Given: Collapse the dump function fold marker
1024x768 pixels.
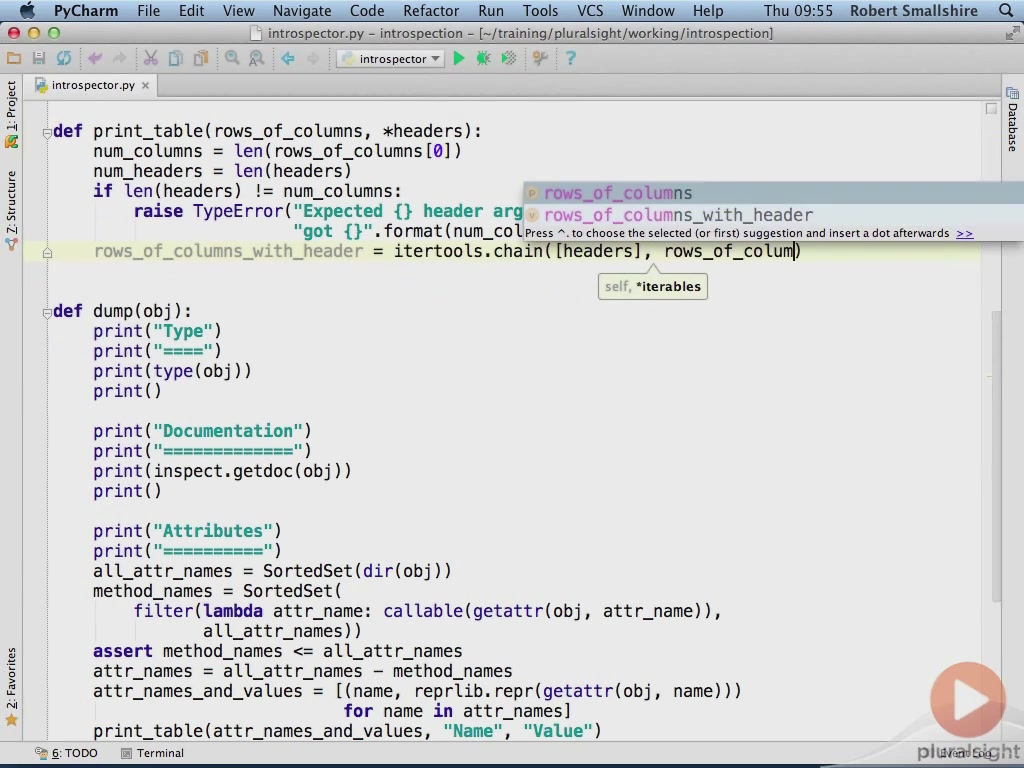Looking at the screenshot, I should [47, 311].
